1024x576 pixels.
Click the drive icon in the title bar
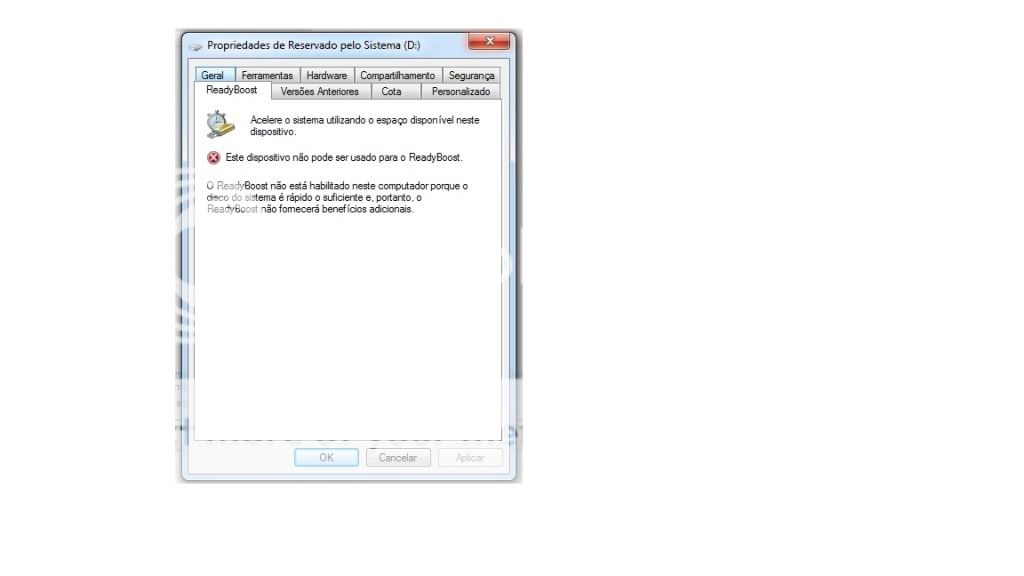(196, 46)
